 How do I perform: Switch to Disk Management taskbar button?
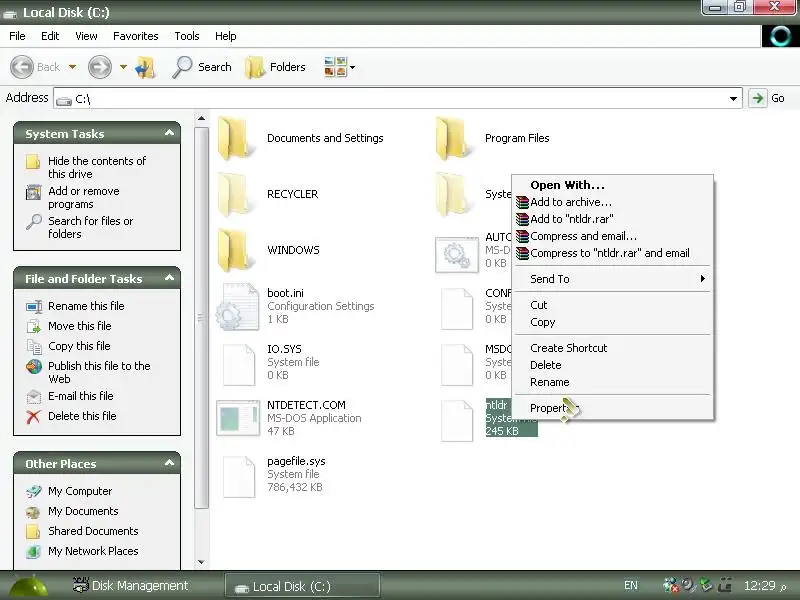[x=131, y=586]
